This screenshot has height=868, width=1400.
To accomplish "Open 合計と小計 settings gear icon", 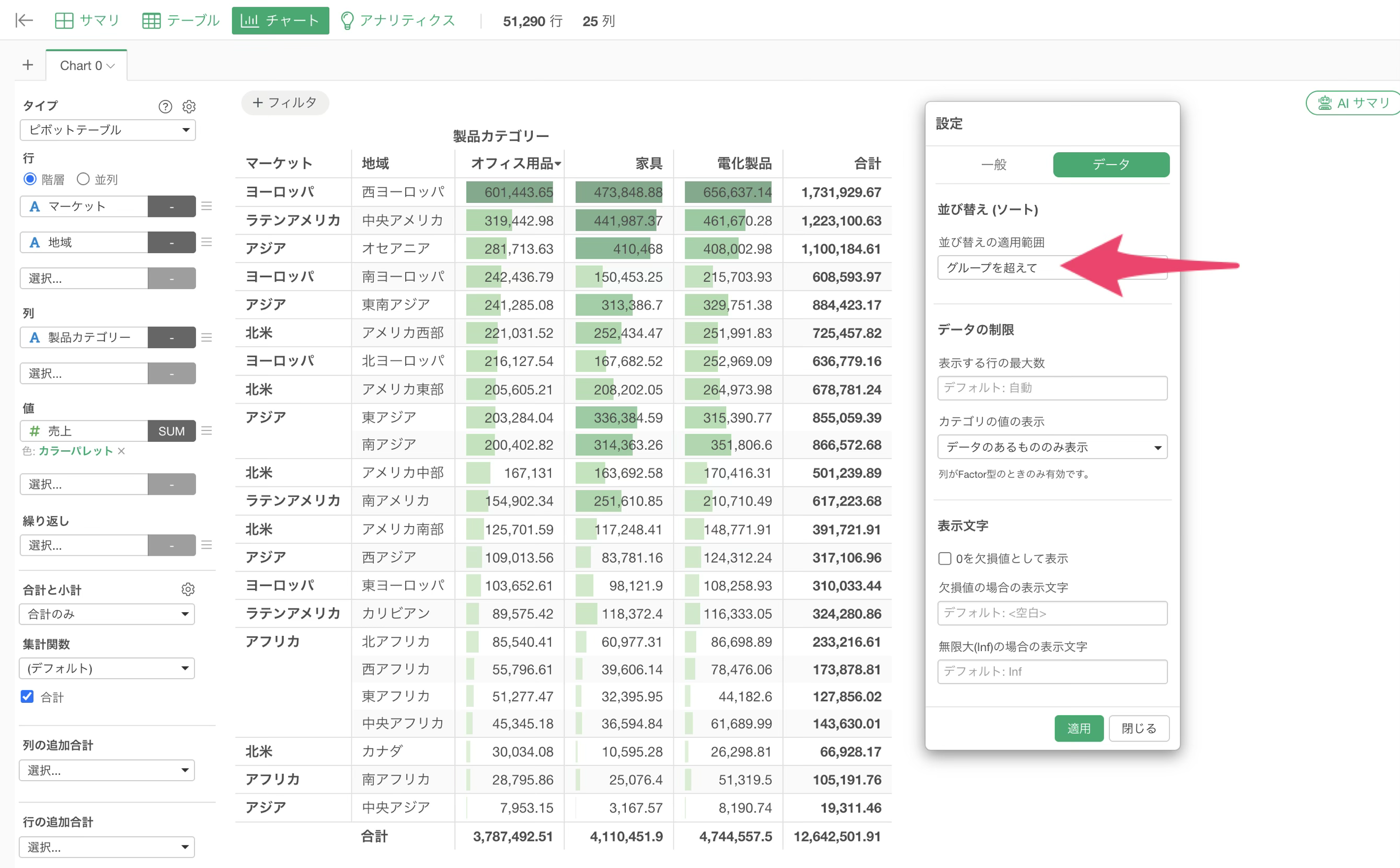I will (188, 589).
